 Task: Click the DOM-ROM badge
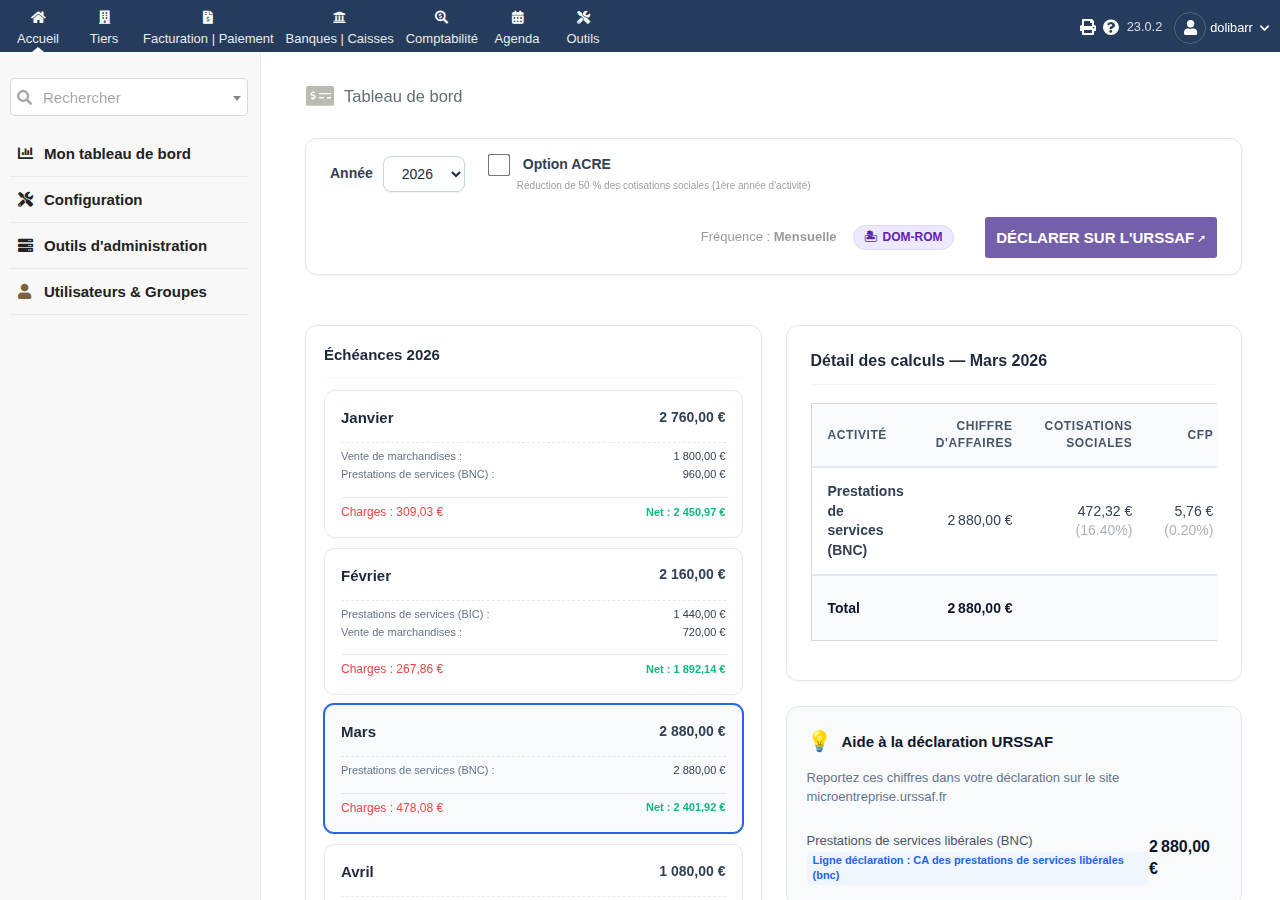tap(903, 237)
